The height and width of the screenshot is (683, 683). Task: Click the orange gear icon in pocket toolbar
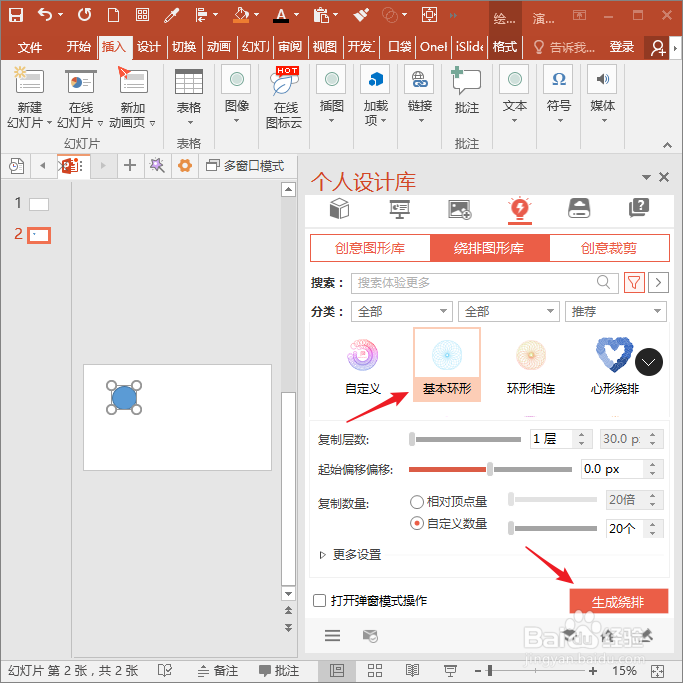[x=185, y=166]
